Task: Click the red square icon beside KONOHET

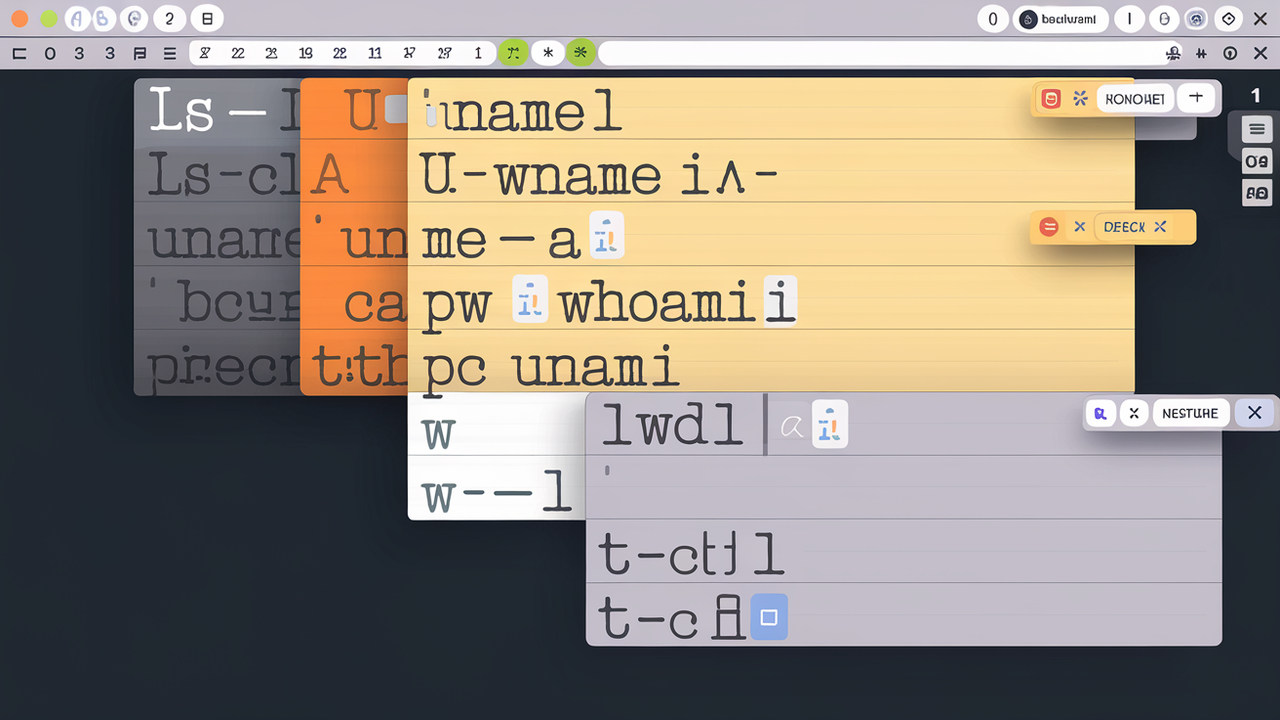Action: pos(1050,98)
